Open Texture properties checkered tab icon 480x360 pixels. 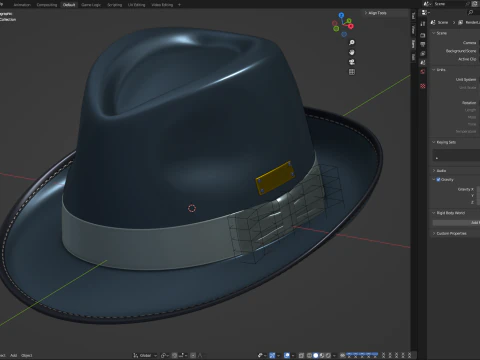coord(423,86)
